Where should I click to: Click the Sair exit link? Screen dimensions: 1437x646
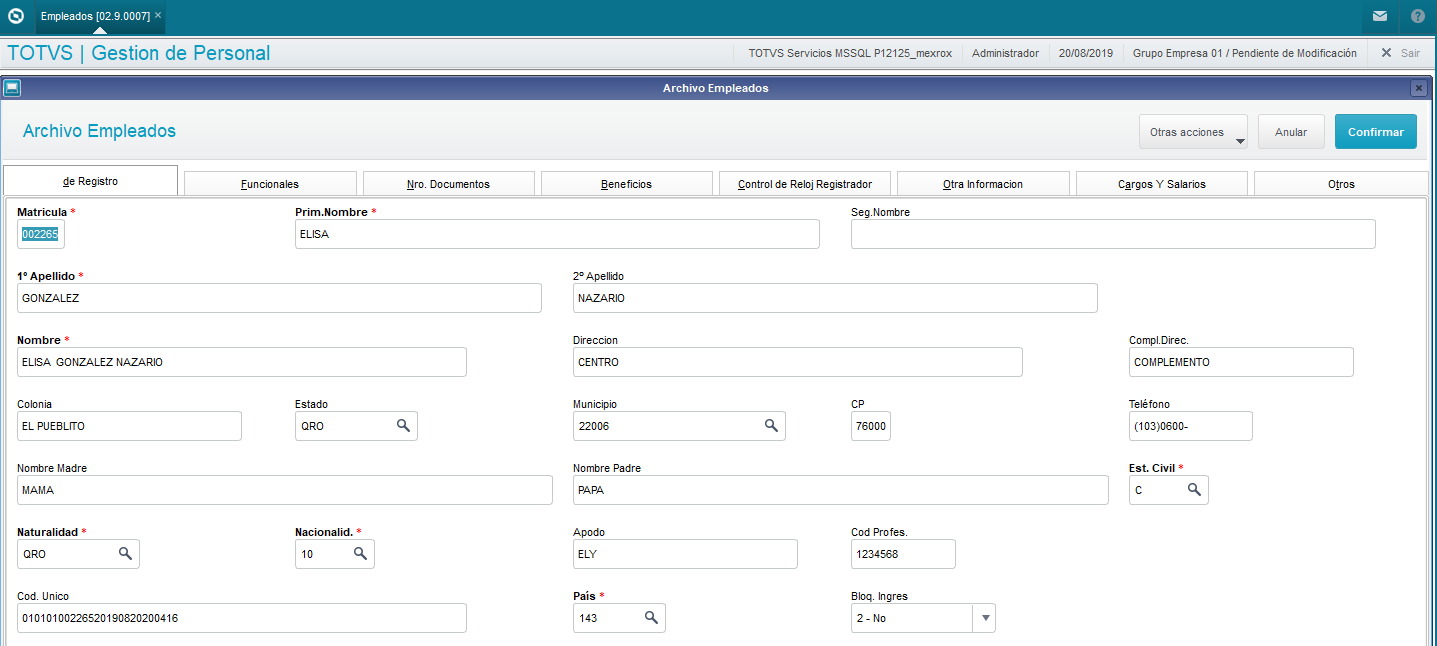pos(1410,53)
